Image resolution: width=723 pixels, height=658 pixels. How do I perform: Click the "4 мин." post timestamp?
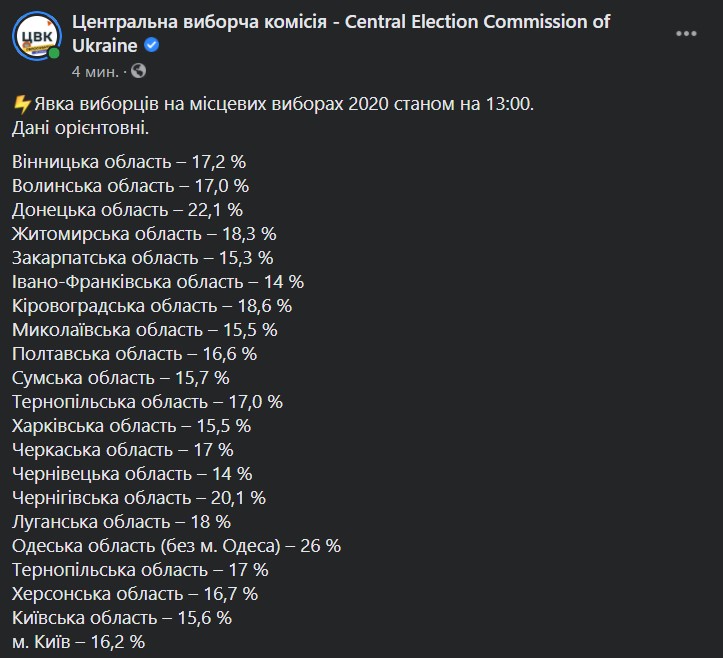(x=95, y=71)
